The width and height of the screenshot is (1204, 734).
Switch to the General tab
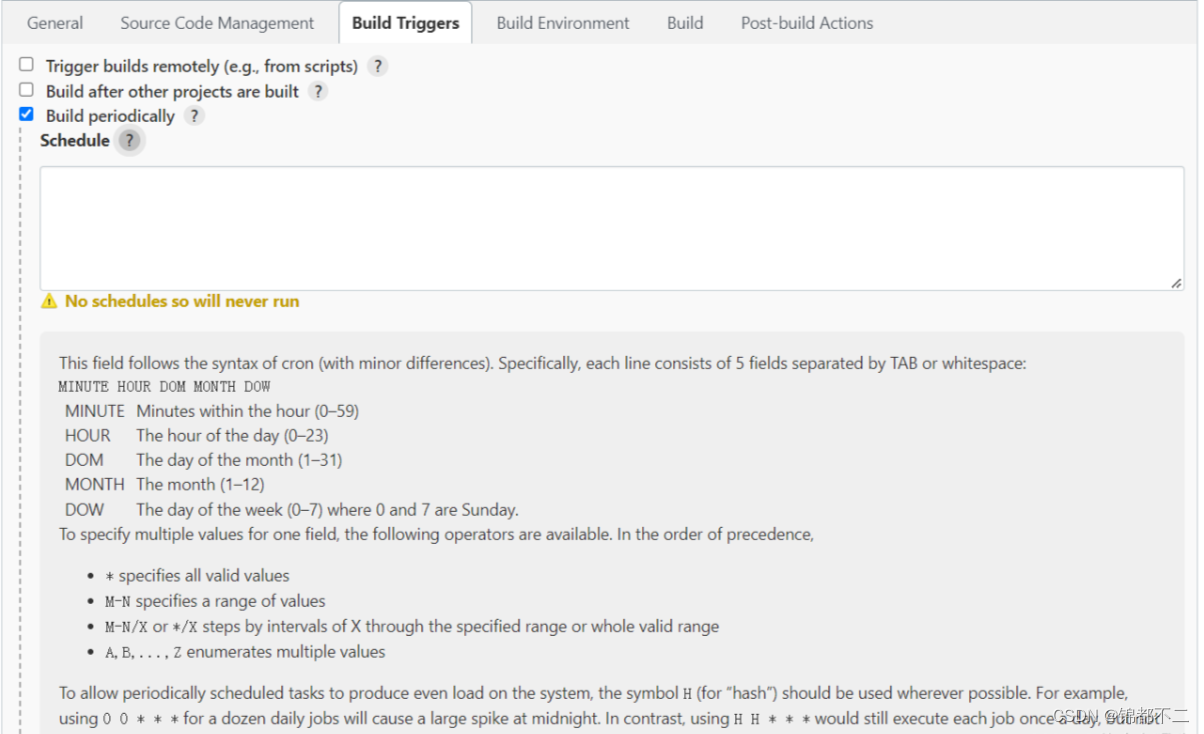coord(55,23)
